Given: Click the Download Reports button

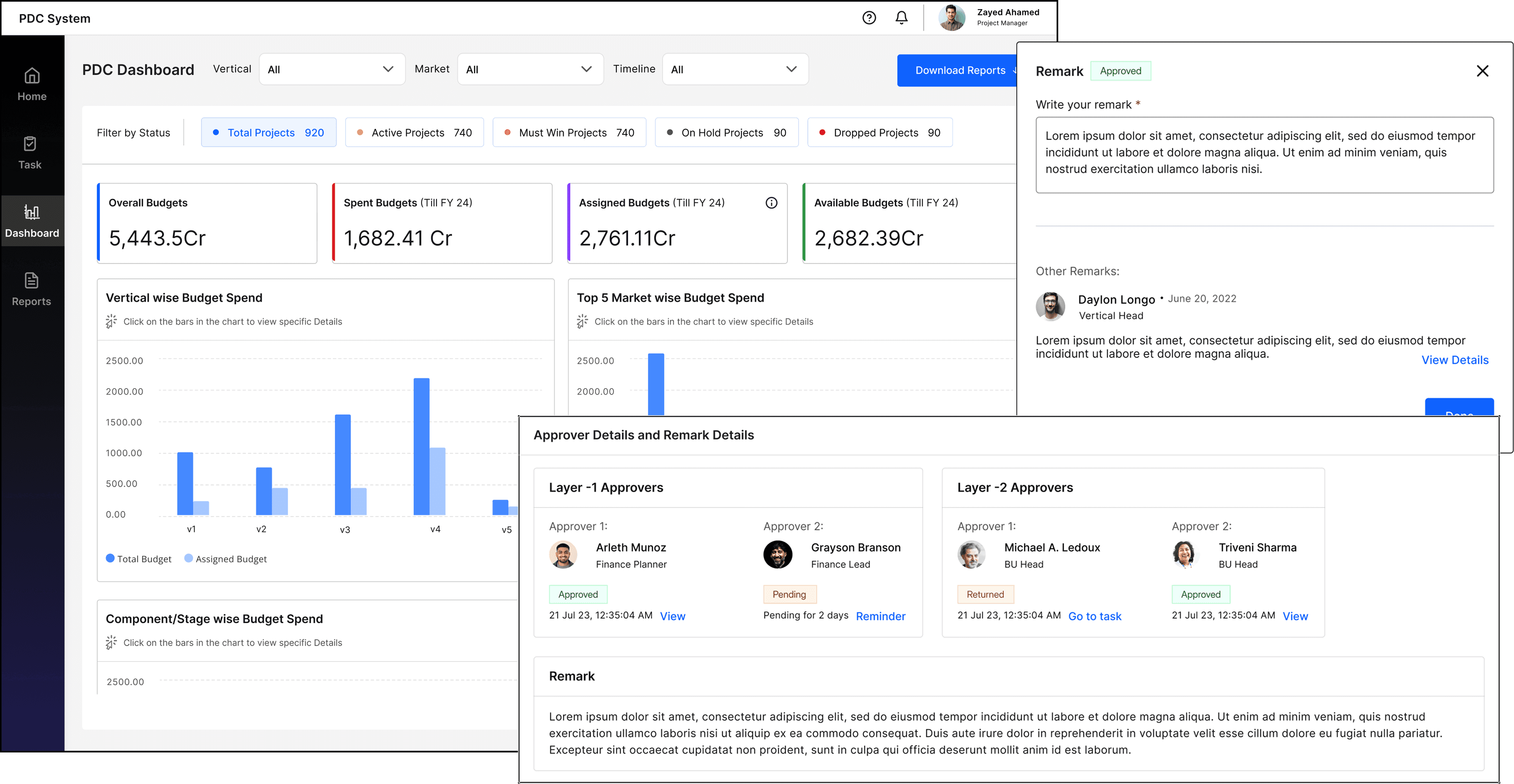Looking at the screenshot, I should [957, 71].
